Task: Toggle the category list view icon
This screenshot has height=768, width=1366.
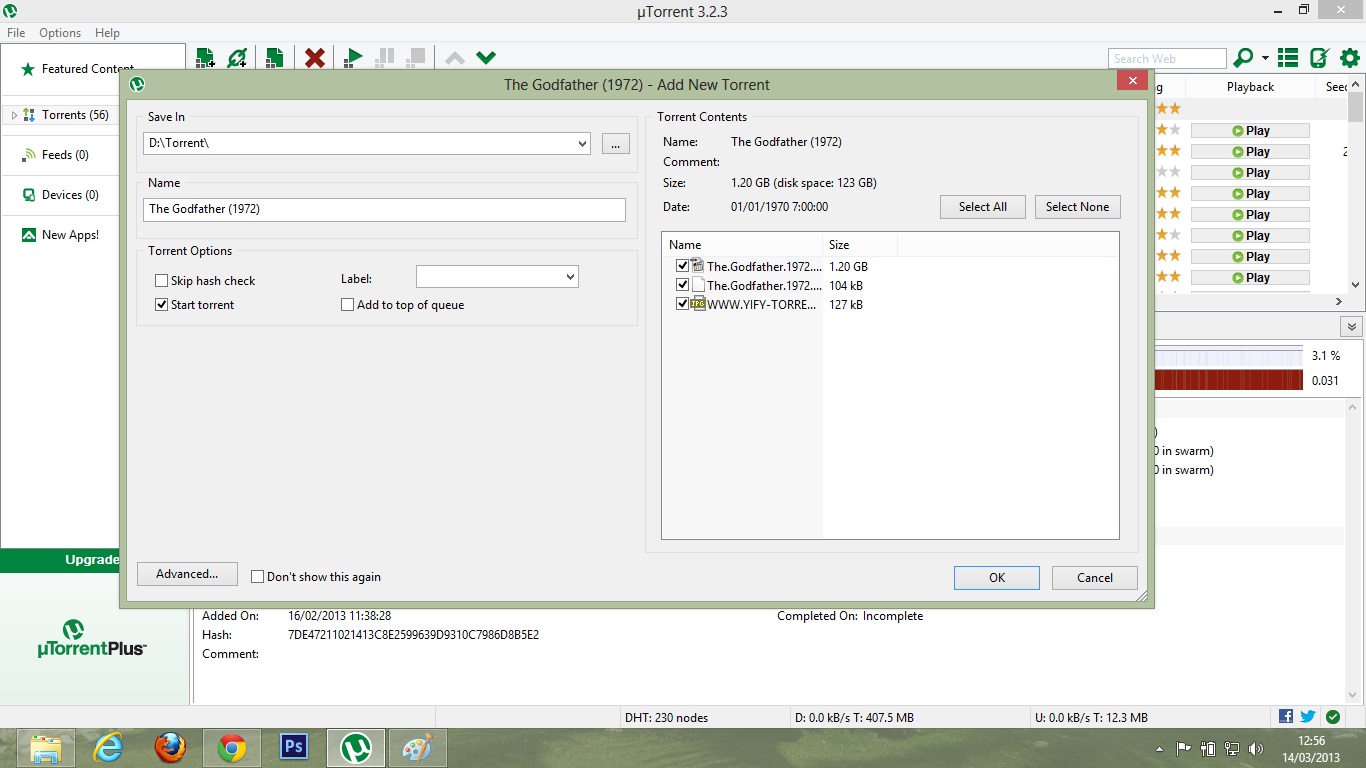Action: coord(1288,58)
